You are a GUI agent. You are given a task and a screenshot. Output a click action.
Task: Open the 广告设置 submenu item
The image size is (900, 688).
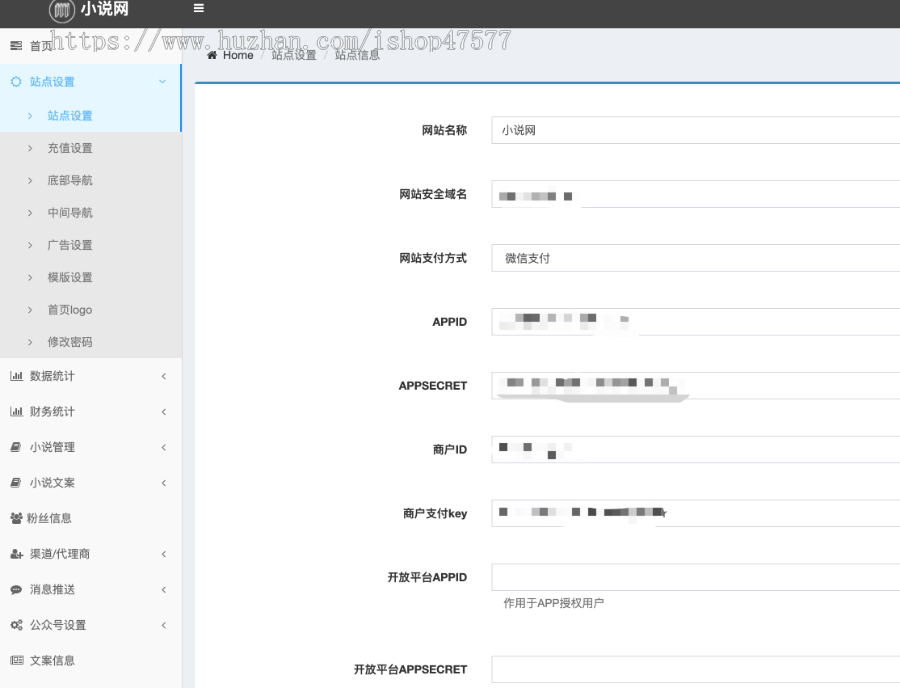[91, 245]
